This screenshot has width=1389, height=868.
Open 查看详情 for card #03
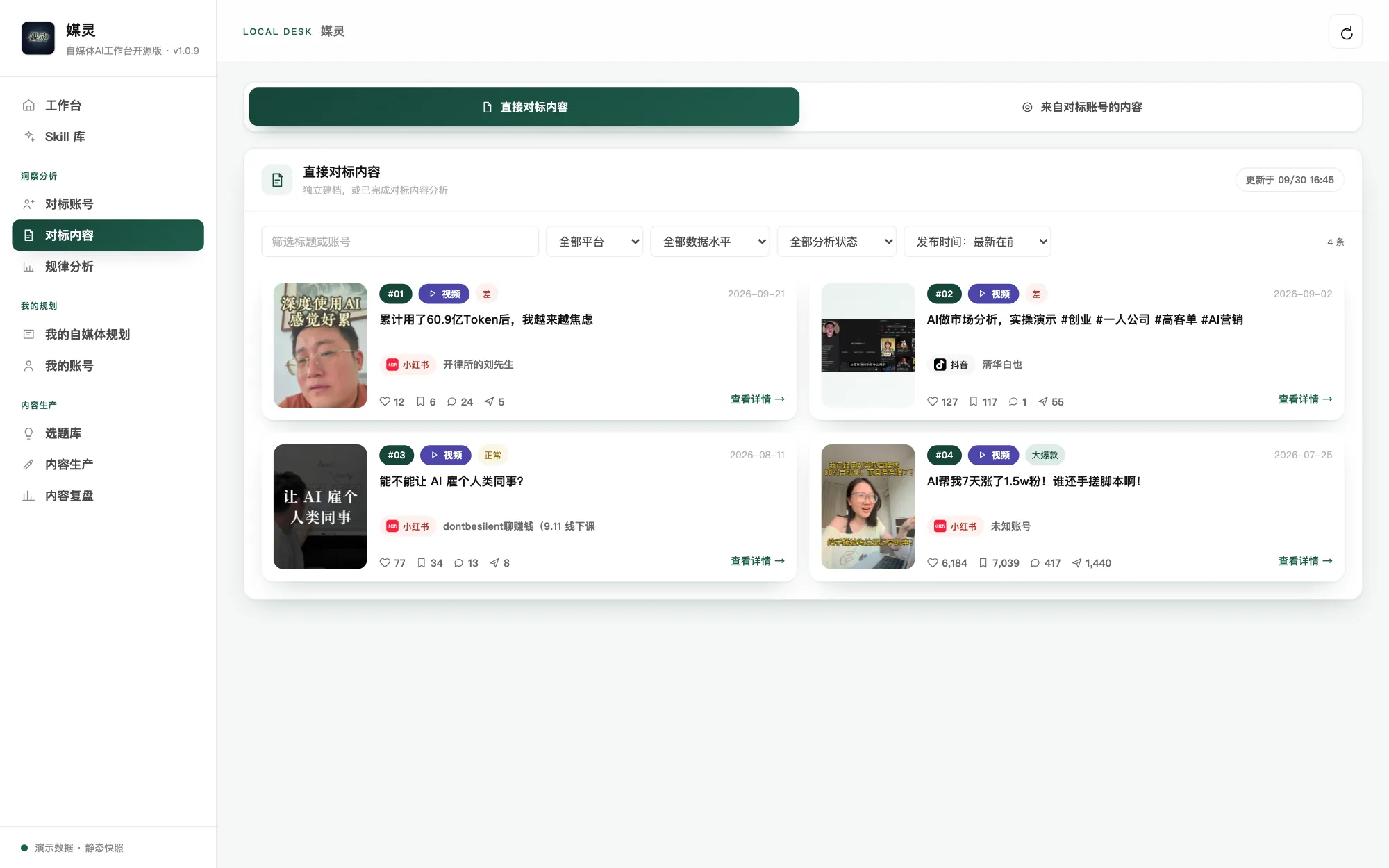click(x=758, y=561)
